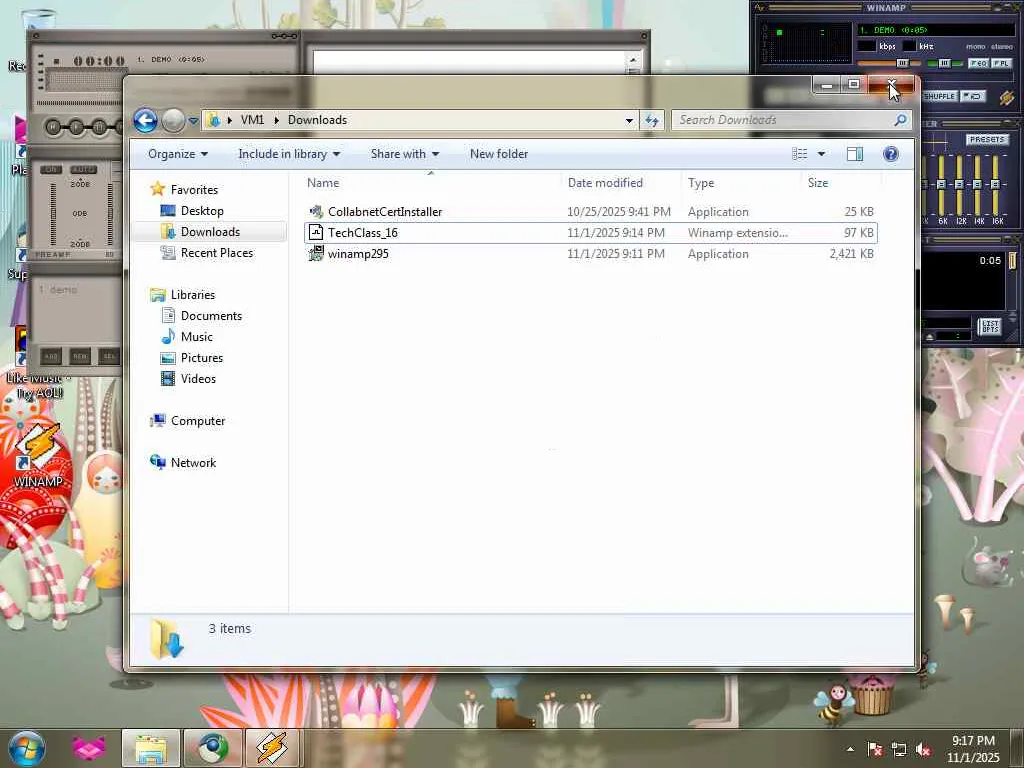Adjust the 14K equalizer band slider
Image resolution: width=1024 pixels, height=768 pixels.
click(977, 185)
